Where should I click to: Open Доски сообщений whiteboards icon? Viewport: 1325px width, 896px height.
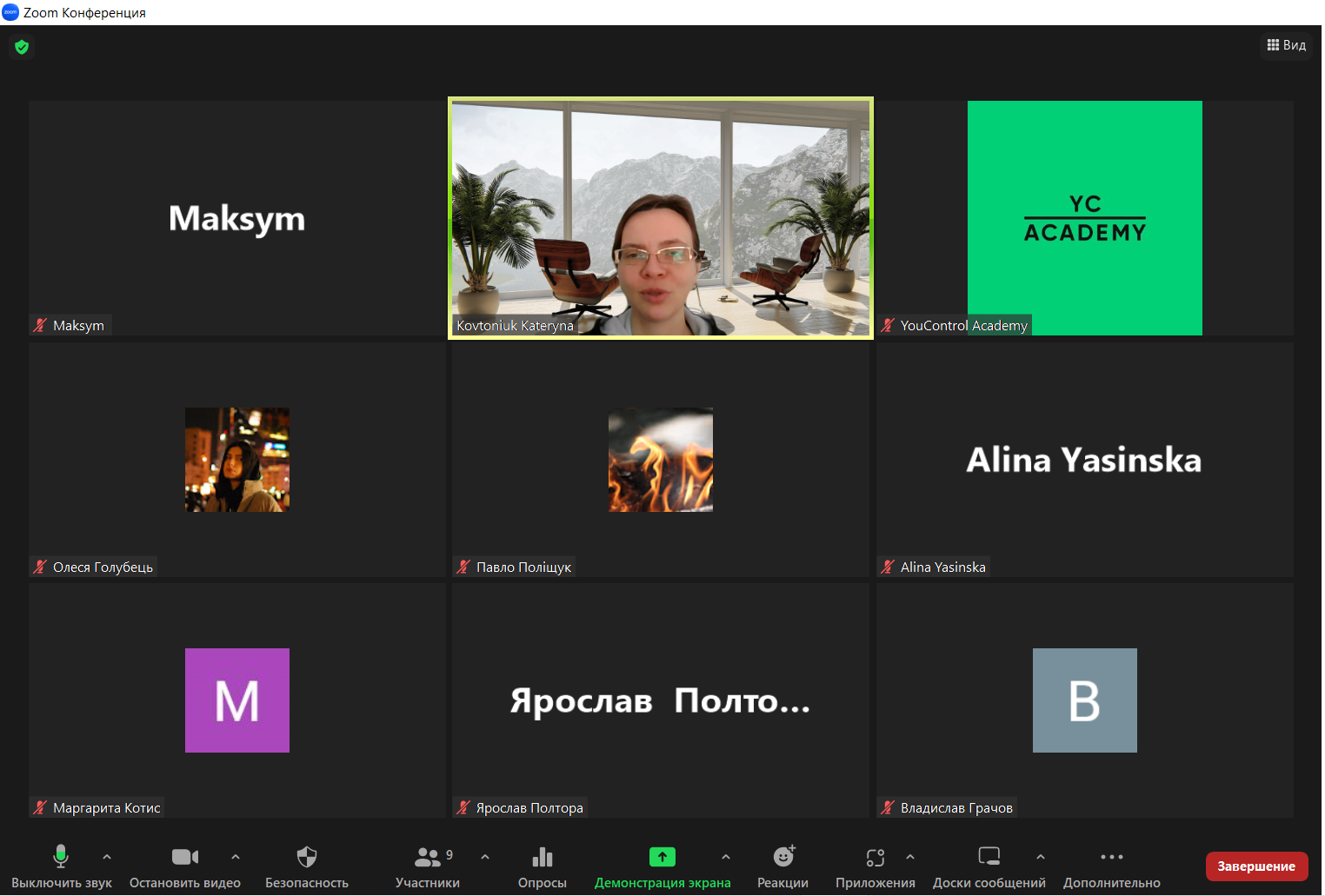click(989, 858)
